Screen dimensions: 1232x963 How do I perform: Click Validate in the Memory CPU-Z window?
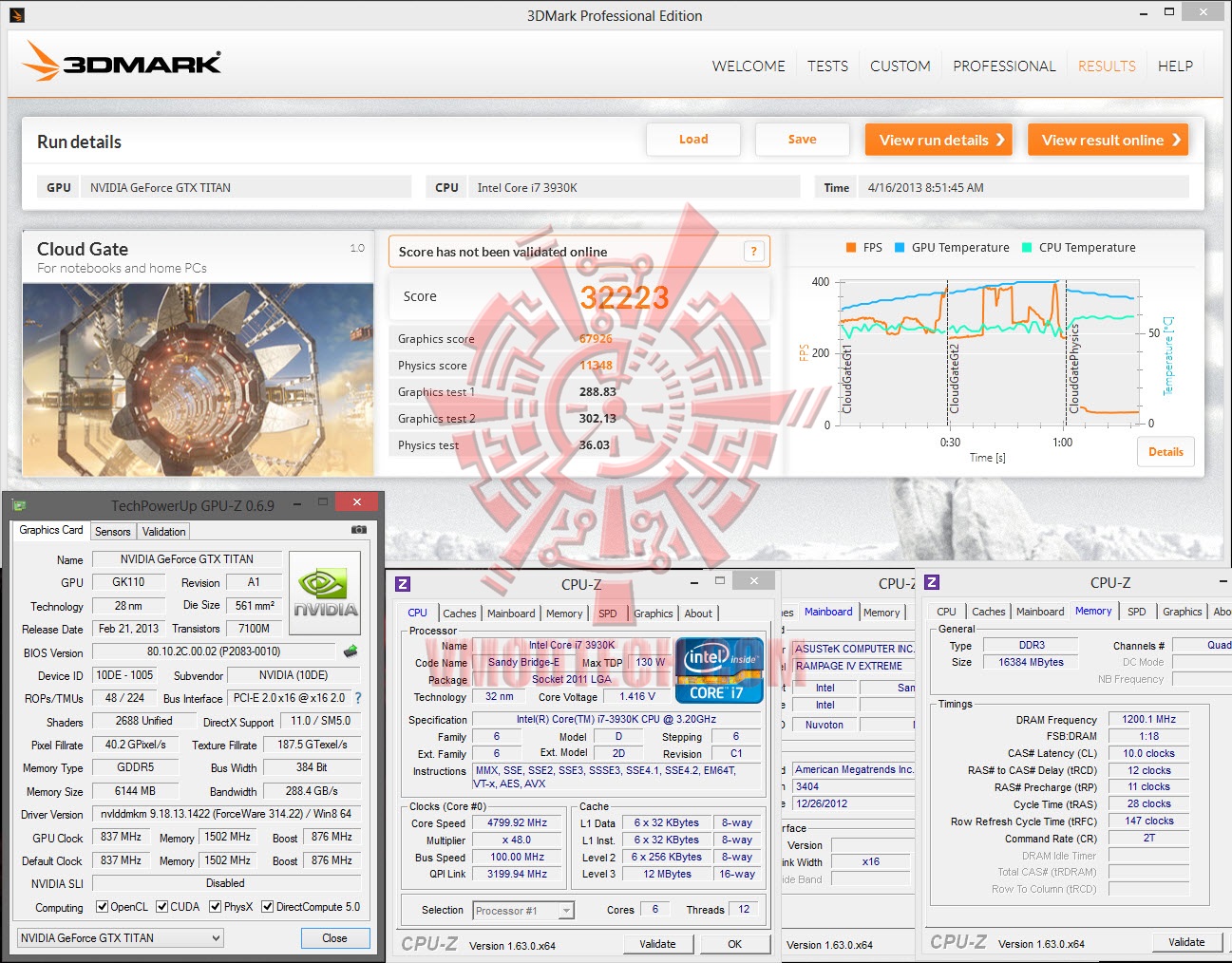coord(1186,942)
